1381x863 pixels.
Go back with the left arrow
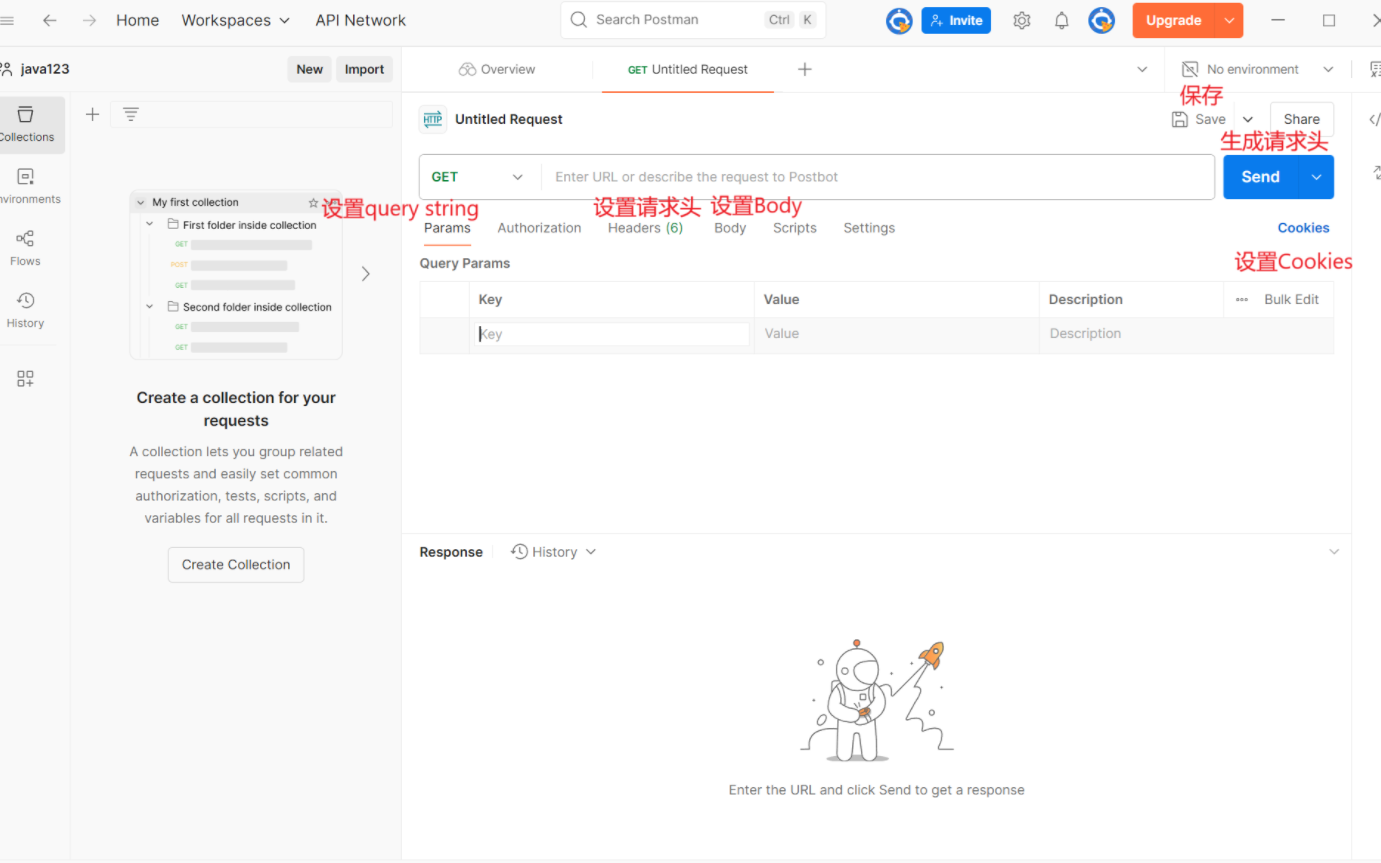(49, 20)
